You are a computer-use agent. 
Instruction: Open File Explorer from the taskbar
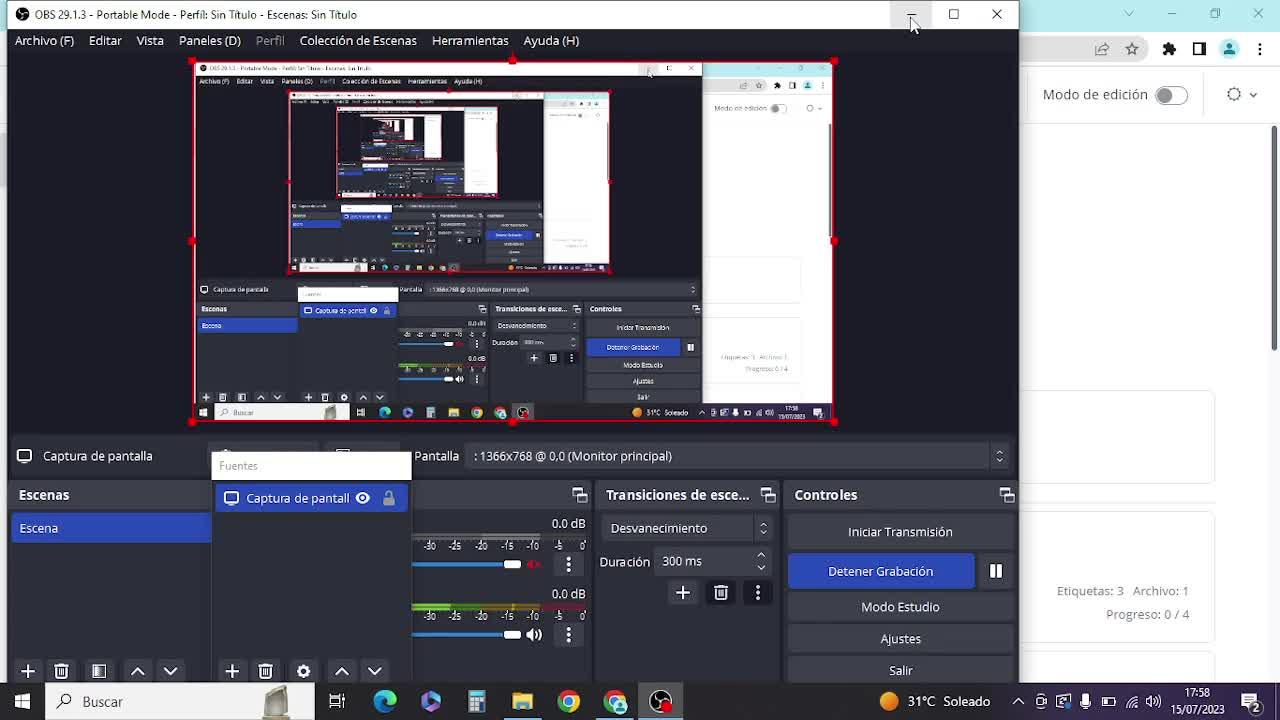coord(522,701)
